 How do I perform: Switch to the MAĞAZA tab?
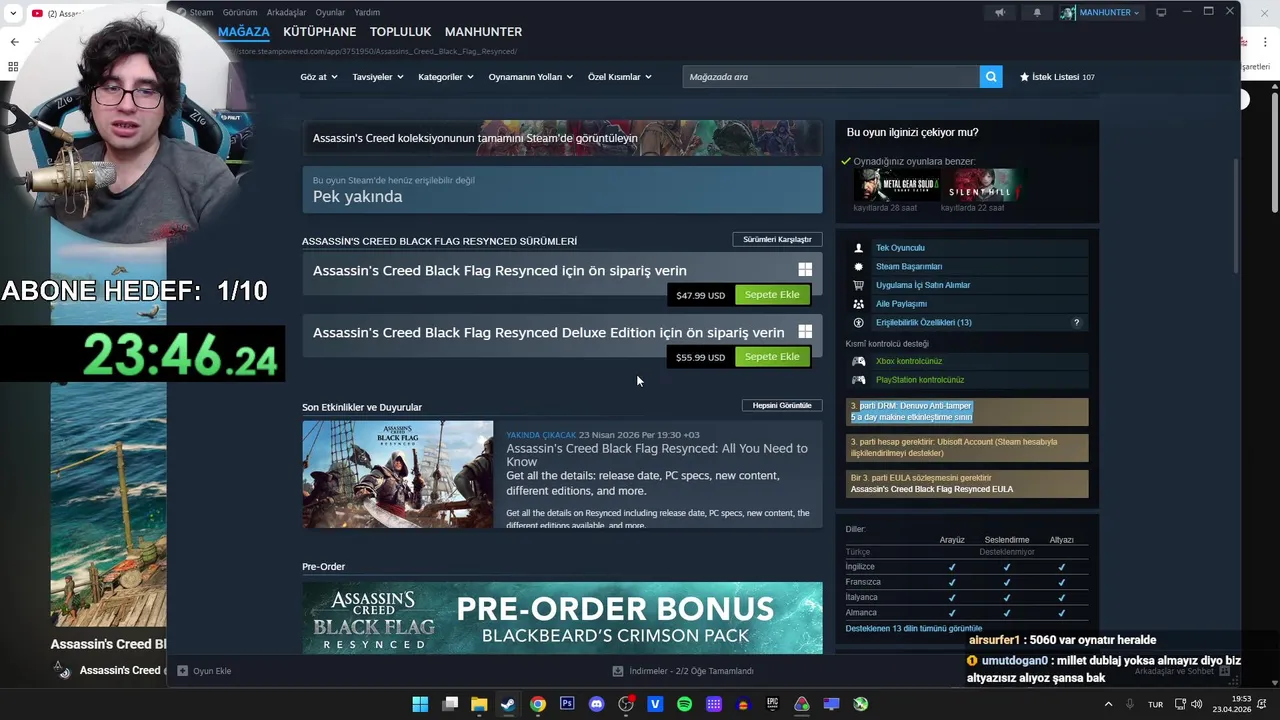point(244,32)
